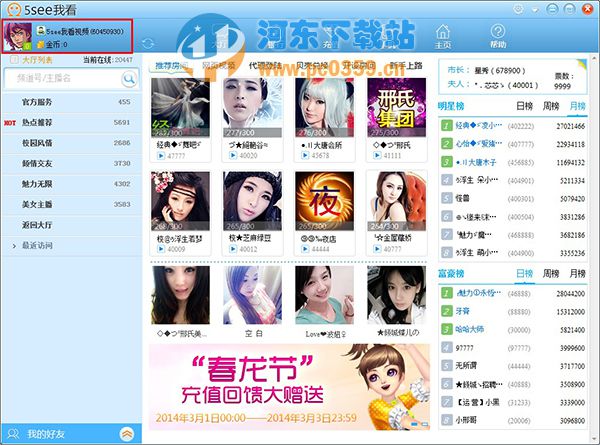Image resolution: width=600 pixels, height=445 pixels.
Task: Expand the 我的好友 panel with the up arrows
Action: click(x=127, y=434)
